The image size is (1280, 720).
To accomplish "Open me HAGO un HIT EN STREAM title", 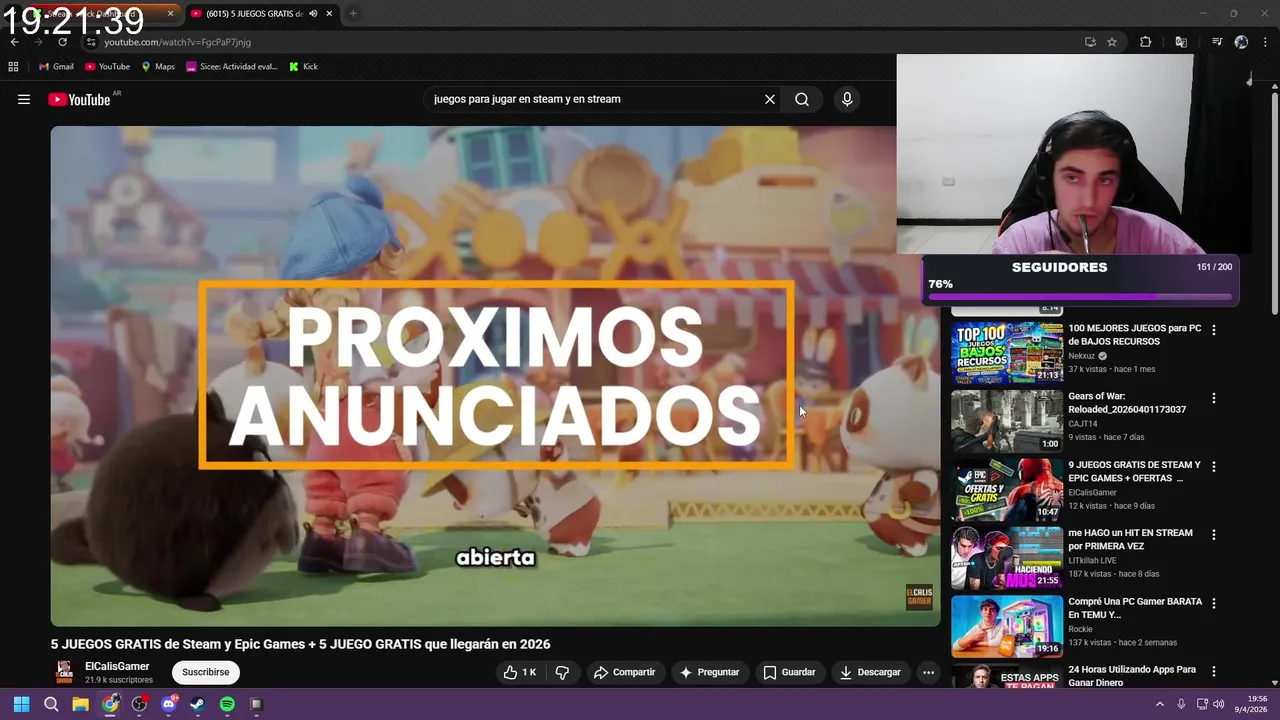I will coord(1130,540).
